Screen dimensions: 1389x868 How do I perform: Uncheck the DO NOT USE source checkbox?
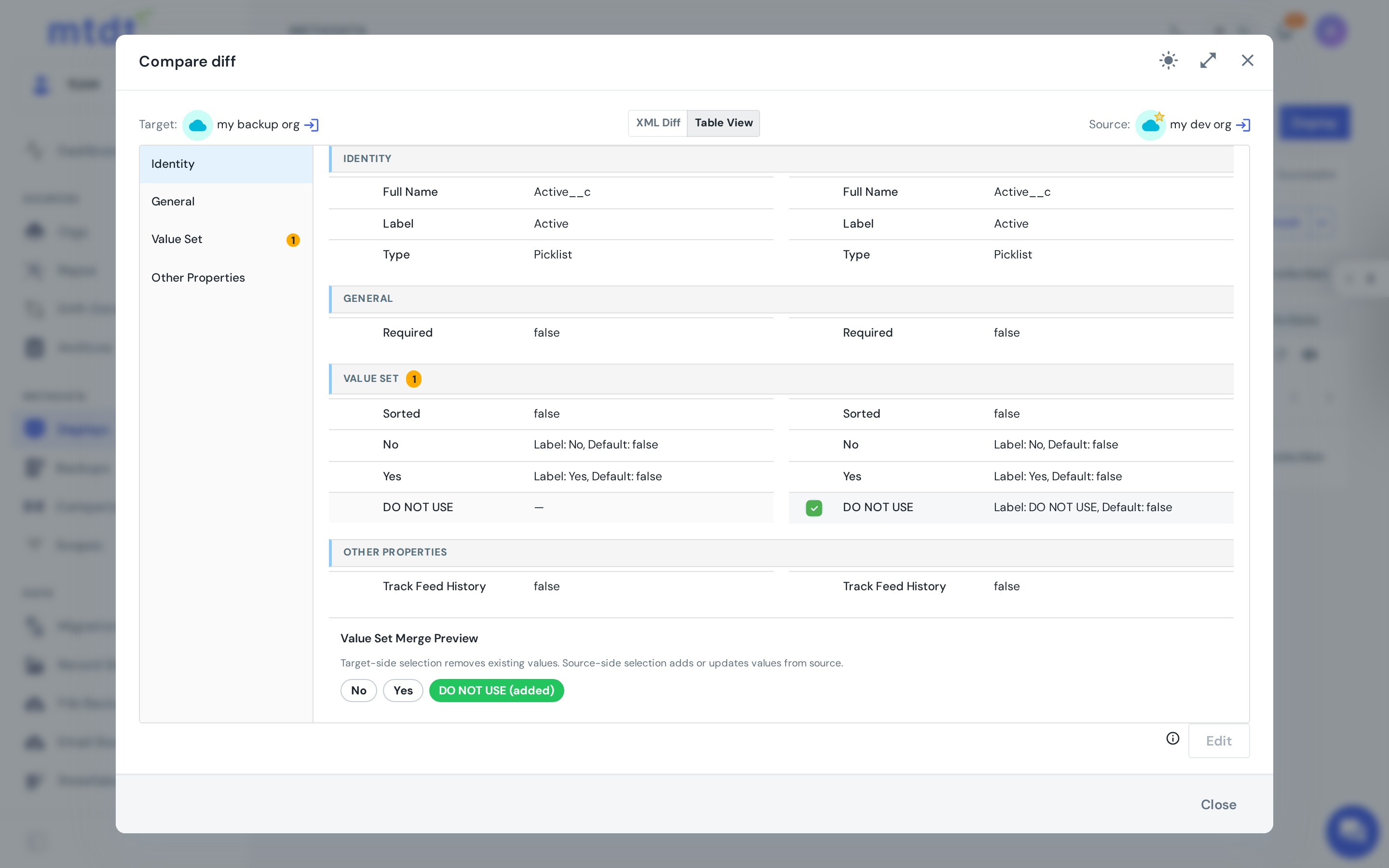(x=814, y=508)
